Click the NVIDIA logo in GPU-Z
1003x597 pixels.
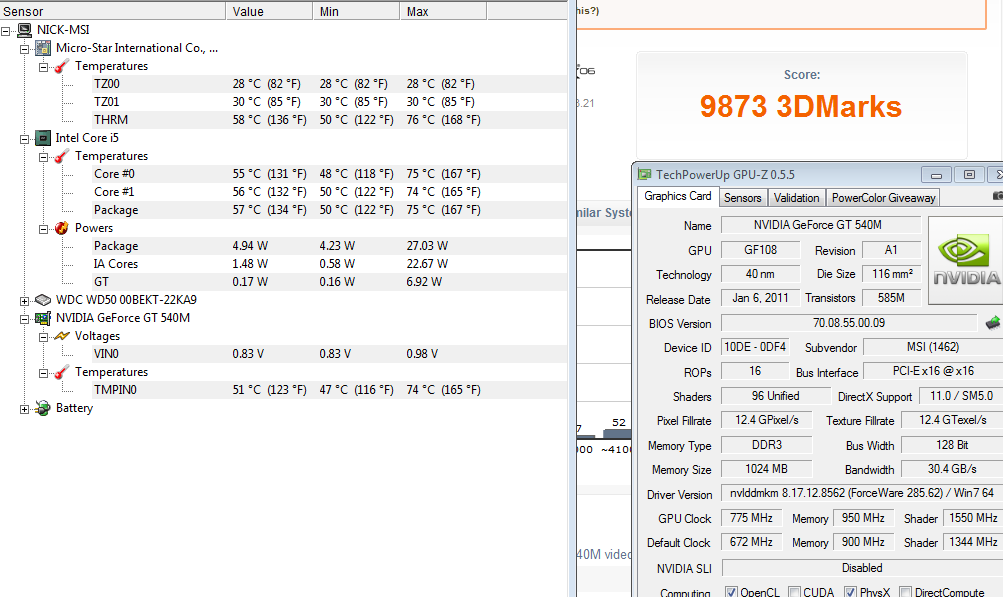click(x=966, y=260)
